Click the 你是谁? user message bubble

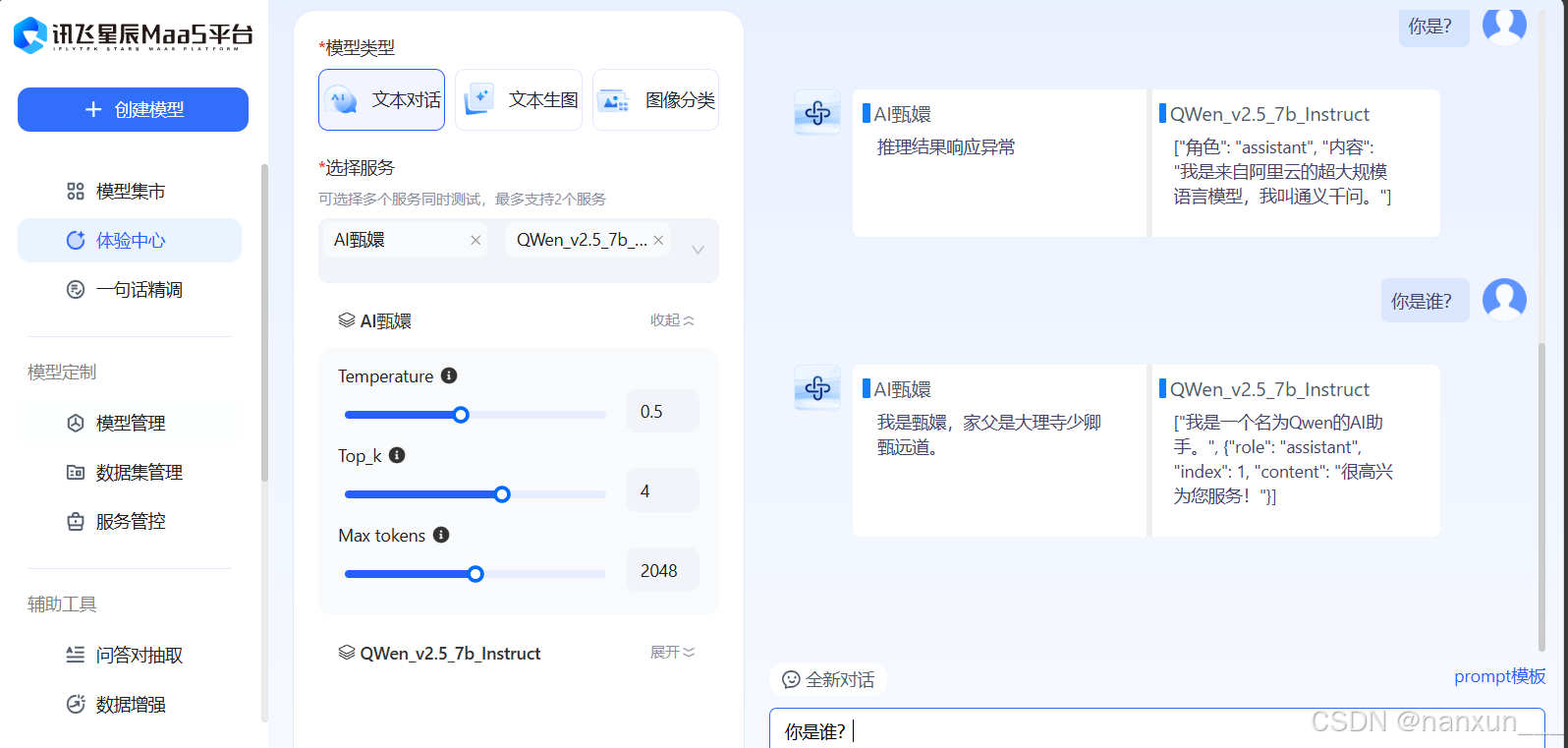click(x=1425, y=301)
